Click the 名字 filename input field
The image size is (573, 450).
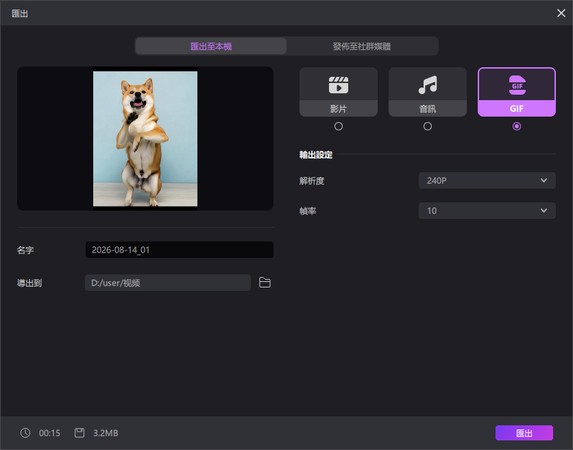[x=179, y=250]
